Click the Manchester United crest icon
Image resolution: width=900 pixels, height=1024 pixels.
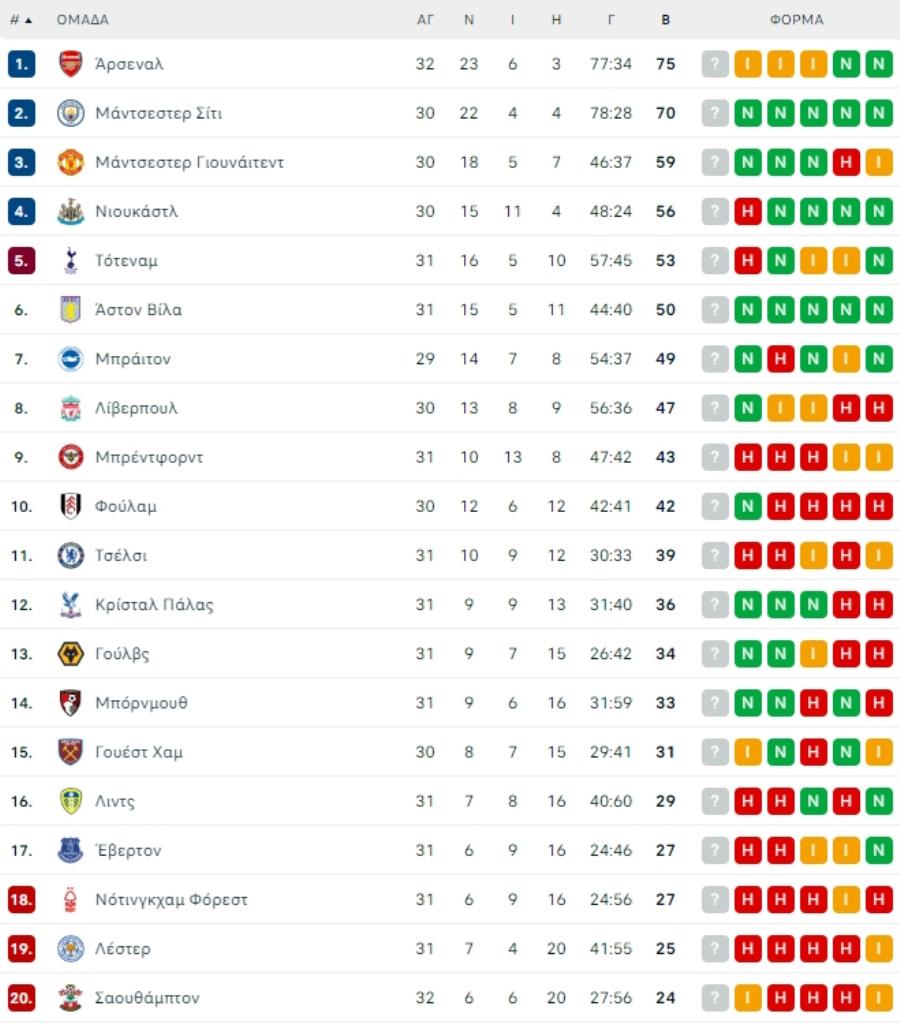(x=70, y=162)
